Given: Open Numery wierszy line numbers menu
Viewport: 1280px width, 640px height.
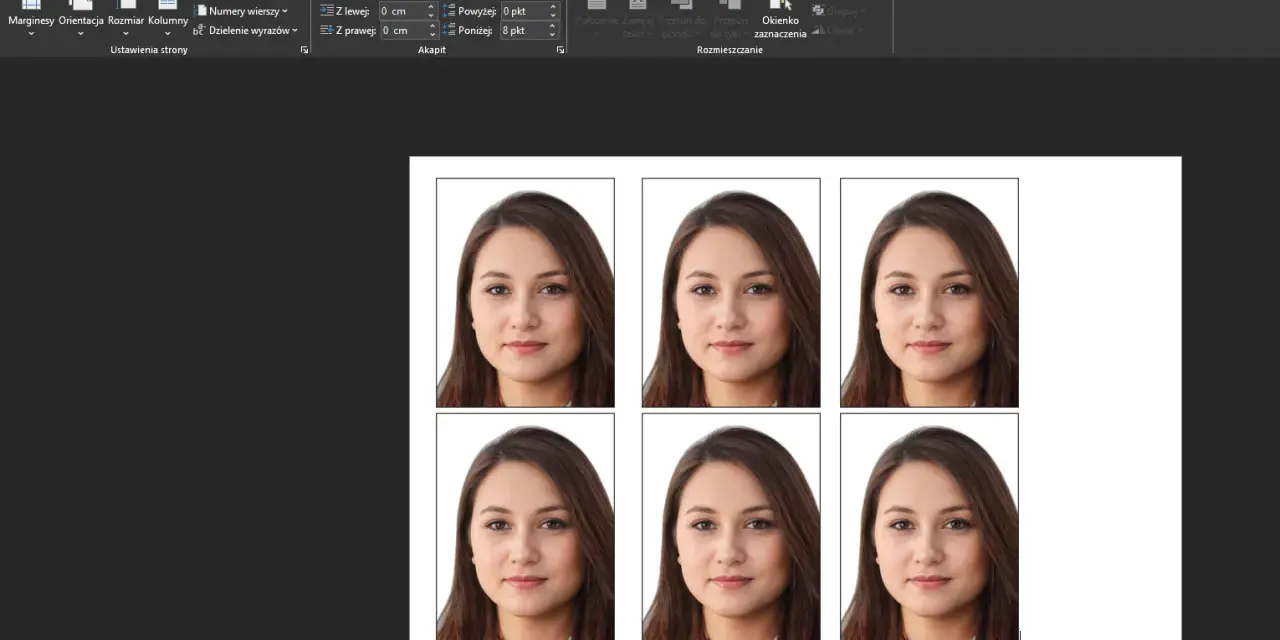Looking at the screenshot, I should 241,11.
